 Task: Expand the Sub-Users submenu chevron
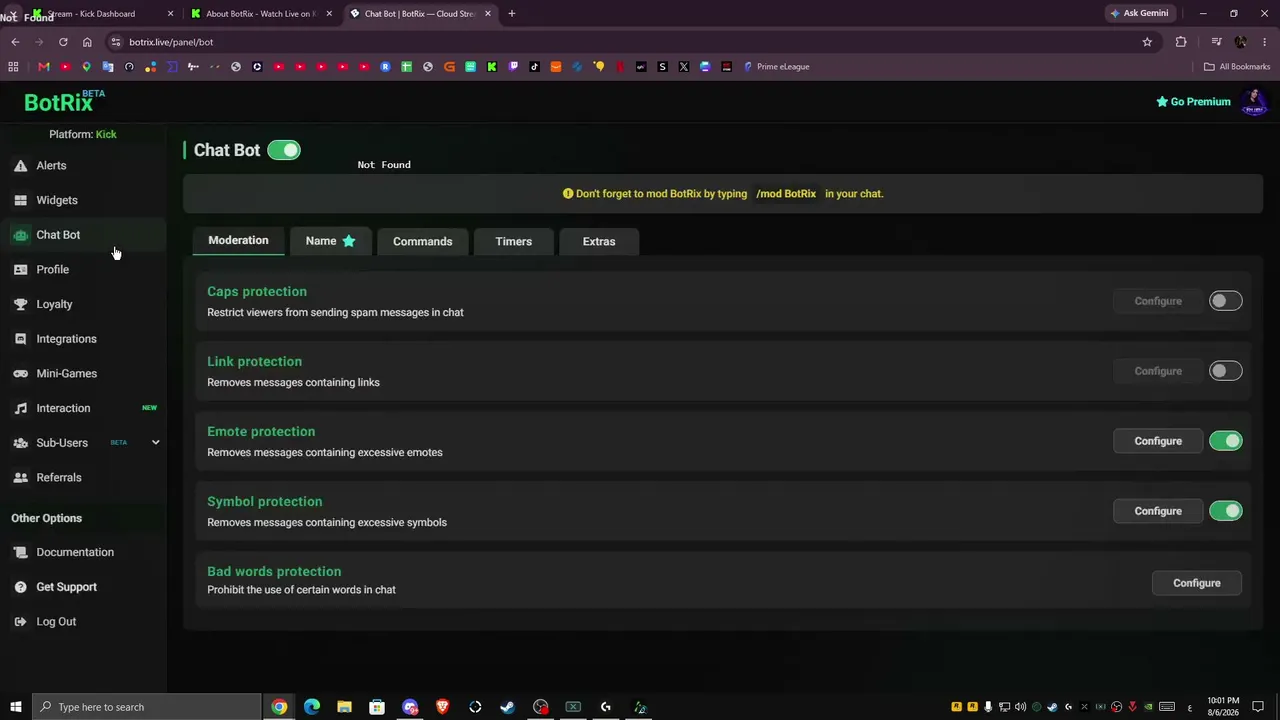point(155,442)
